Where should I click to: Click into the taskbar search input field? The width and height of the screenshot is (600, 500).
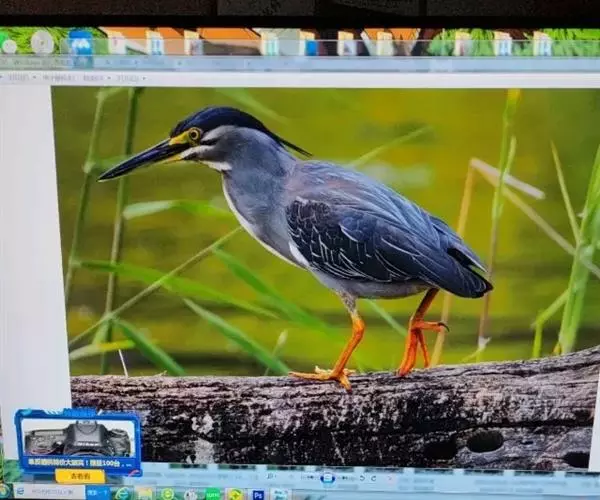[x=50, y=492]
